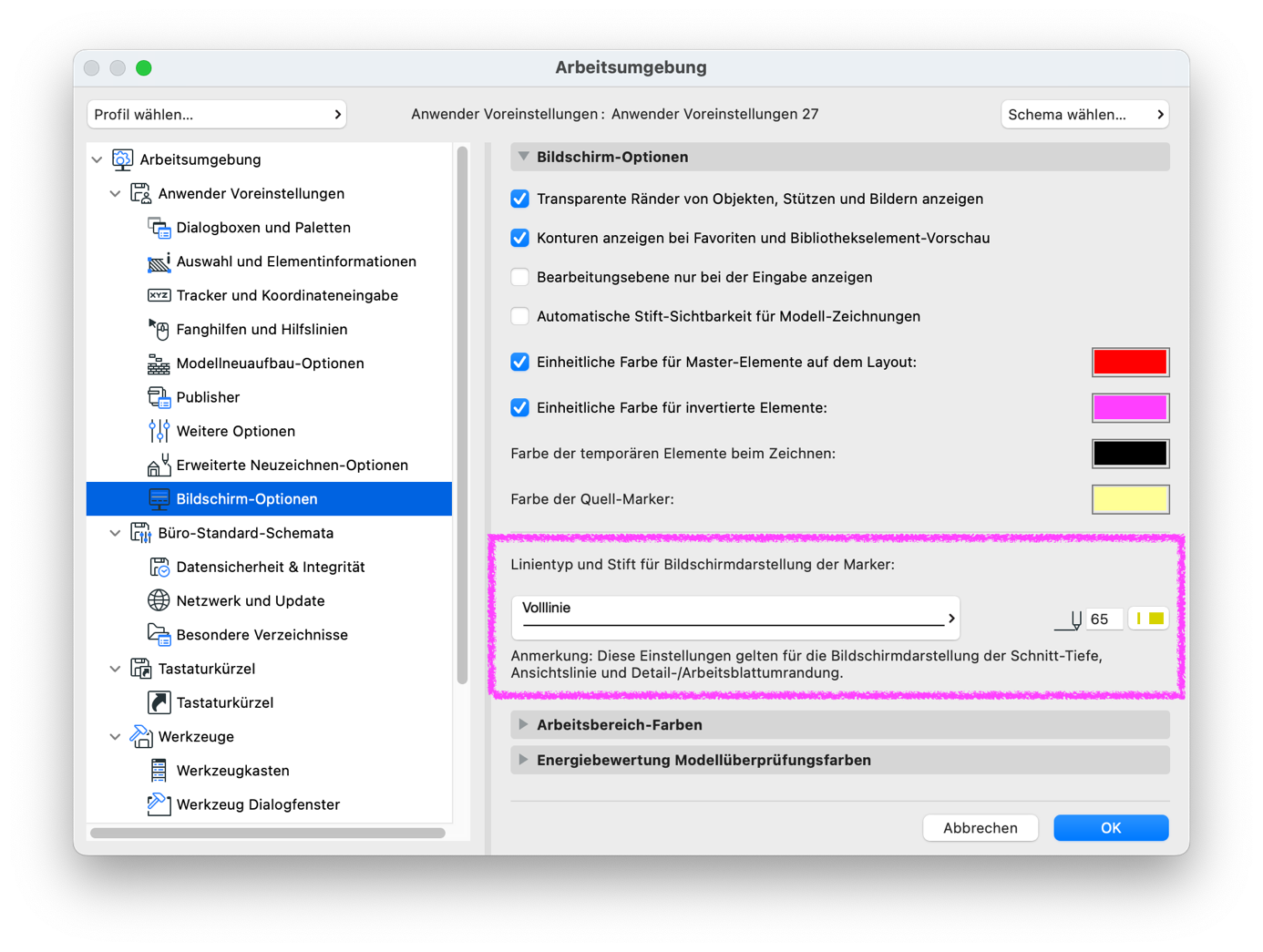The image size is (1263, 952).
Task: Collapse Büro-Standard-Schemata tree node
Action: (x=116, y=533)
